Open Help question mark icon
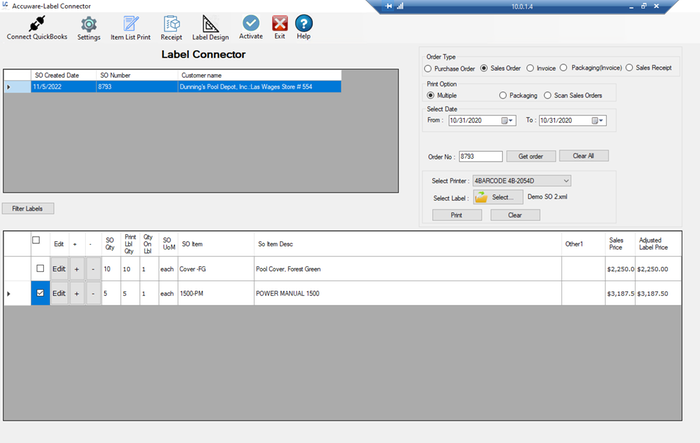This screenshot has width=700, height=443. pos(304,23)
